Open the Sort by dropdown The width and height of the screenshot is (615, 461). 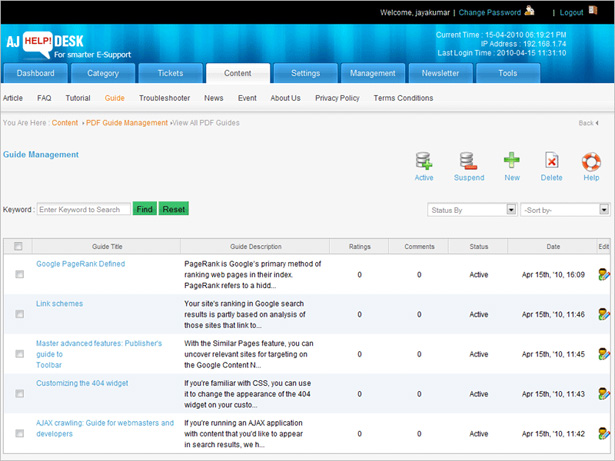565,210
